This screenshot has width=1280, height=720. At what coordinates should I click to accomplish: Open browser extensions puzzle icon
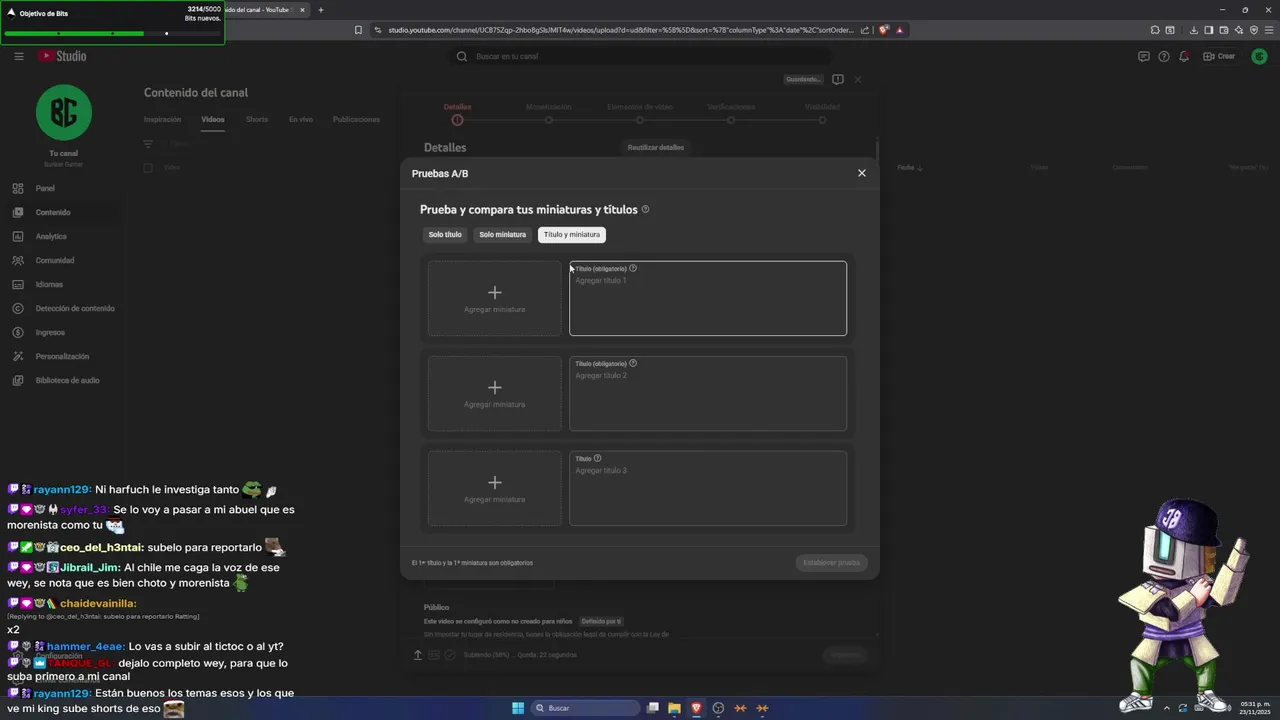(x=1155, y=30)
